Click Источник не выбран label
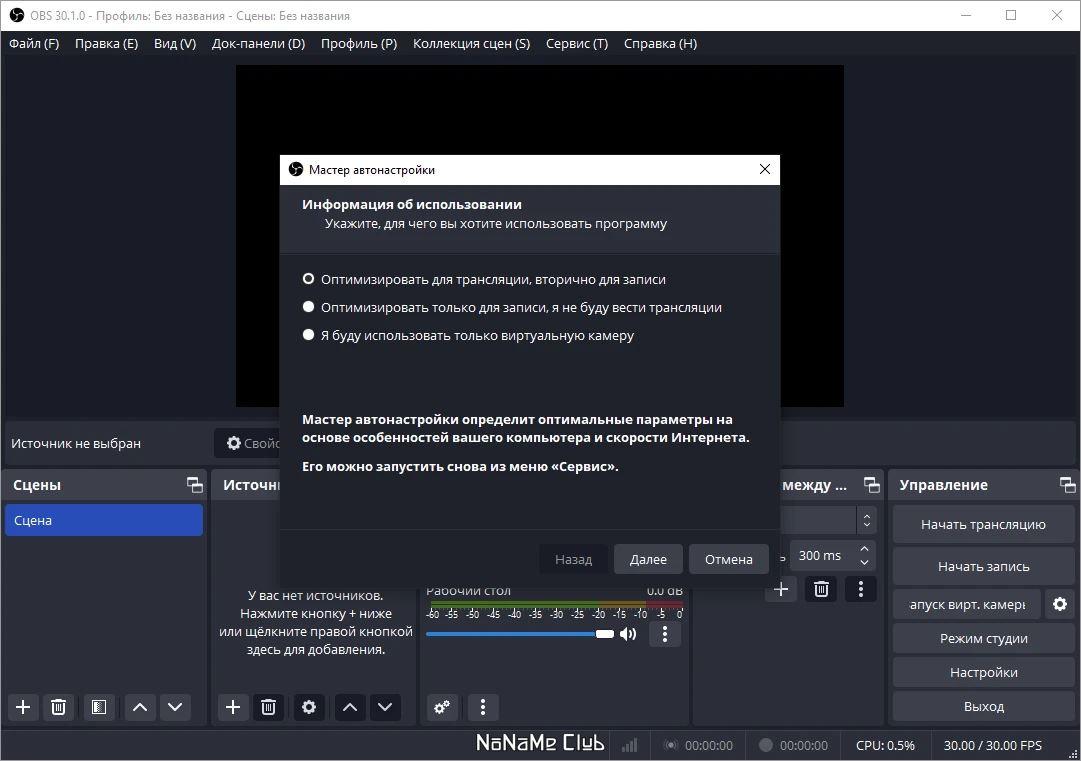The image size is (1081, 761). [76, 443]
